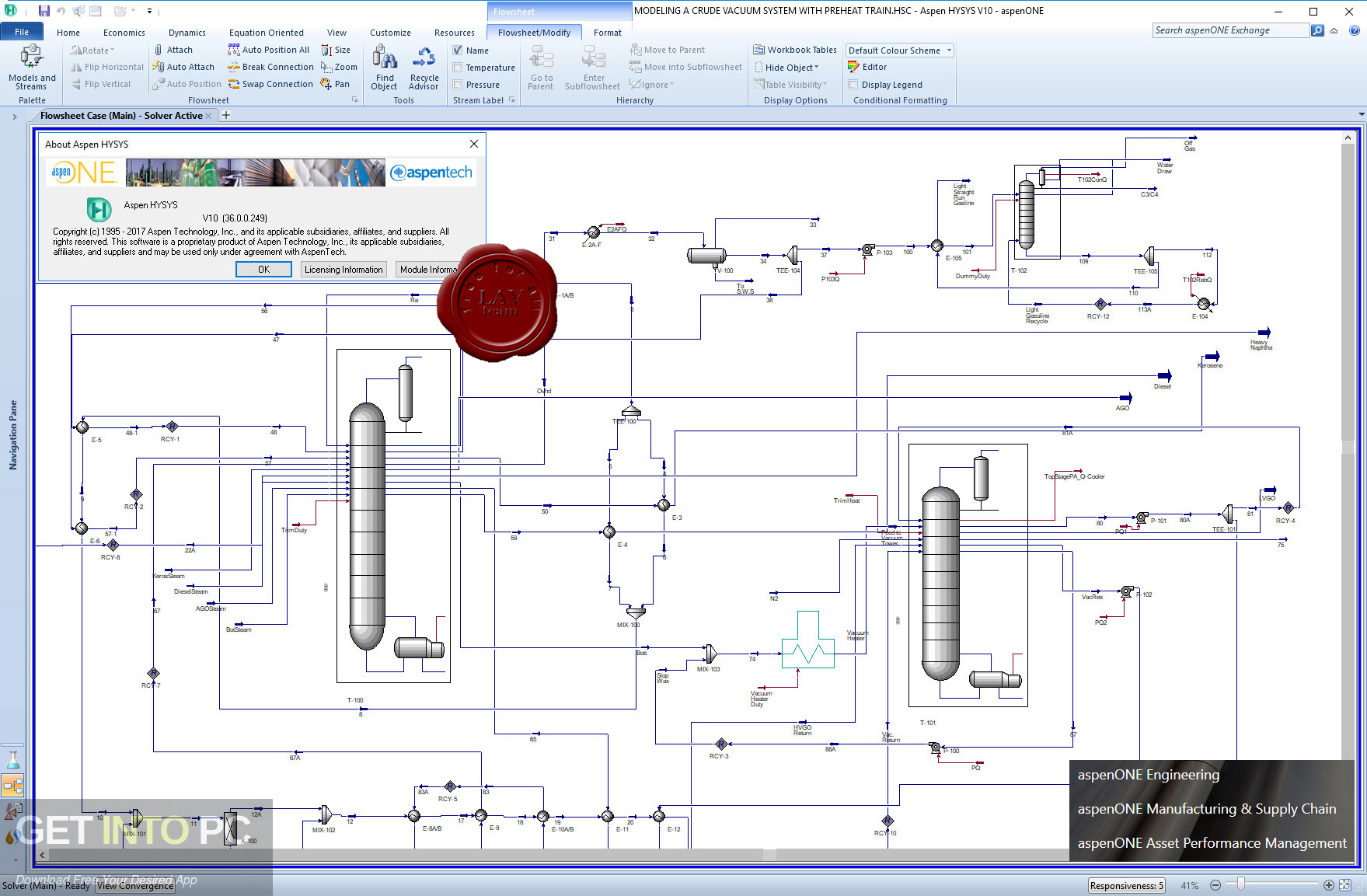Switch to the Dynamics ribbon tab

click(x=187, y=33)
